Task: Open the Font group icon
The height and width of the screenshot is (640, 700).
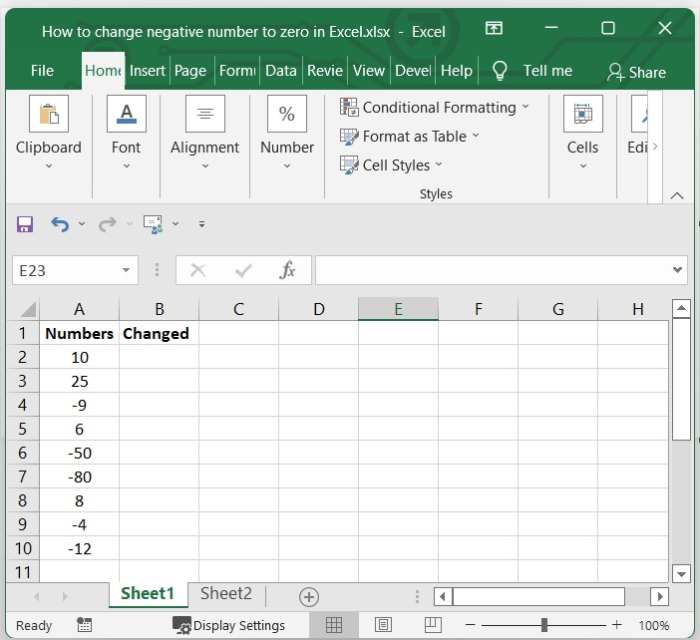Action: coord(126,114)
